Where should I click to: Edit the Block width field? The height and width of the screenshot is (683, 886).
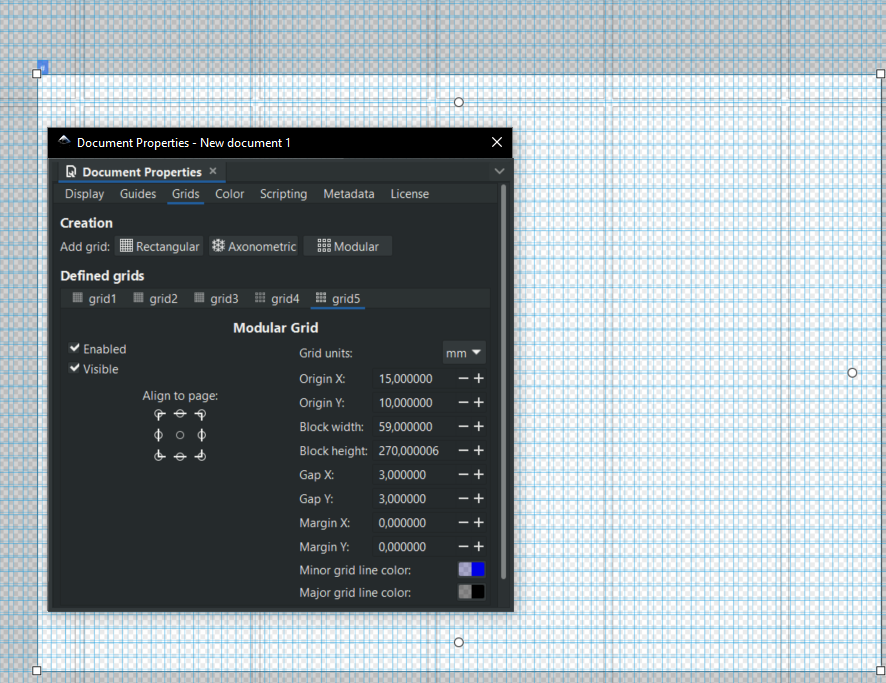[x=414, y=427]
